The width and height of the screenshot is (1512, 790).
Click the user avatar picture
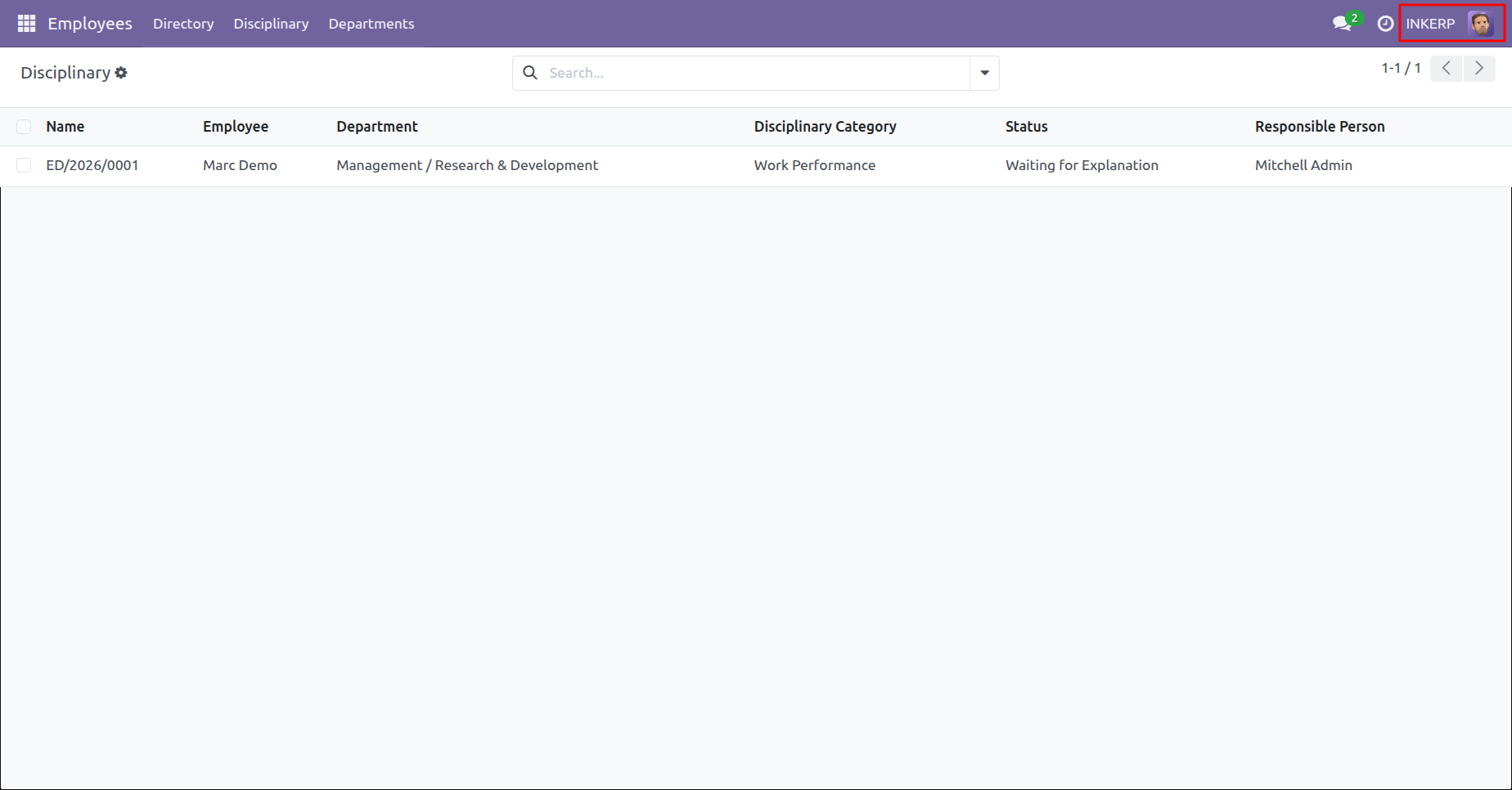(1481, 24)
